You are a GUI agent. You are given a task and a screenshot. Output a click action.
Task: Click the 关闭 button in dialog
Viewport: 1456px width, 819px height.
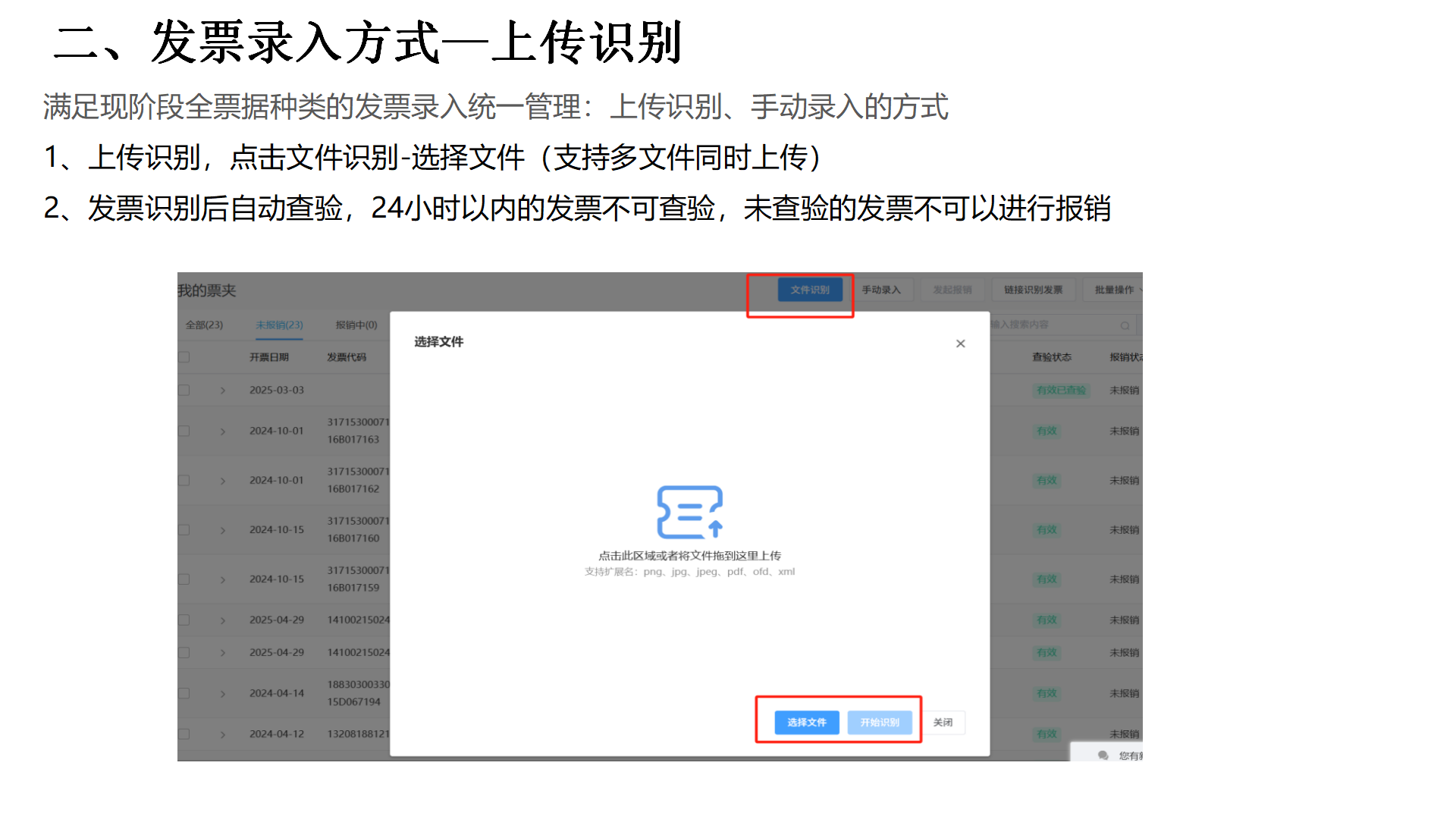[x=943, y=722]
